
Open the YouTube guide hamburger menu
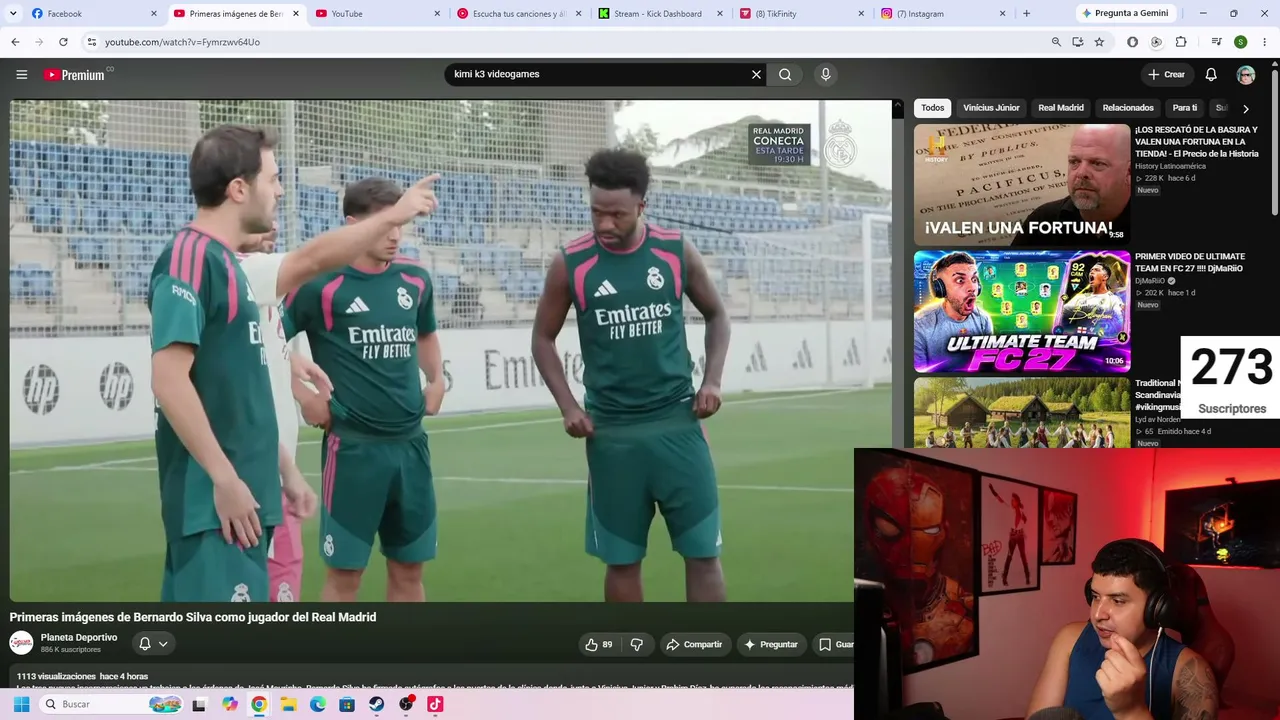(x=21, y=74)
